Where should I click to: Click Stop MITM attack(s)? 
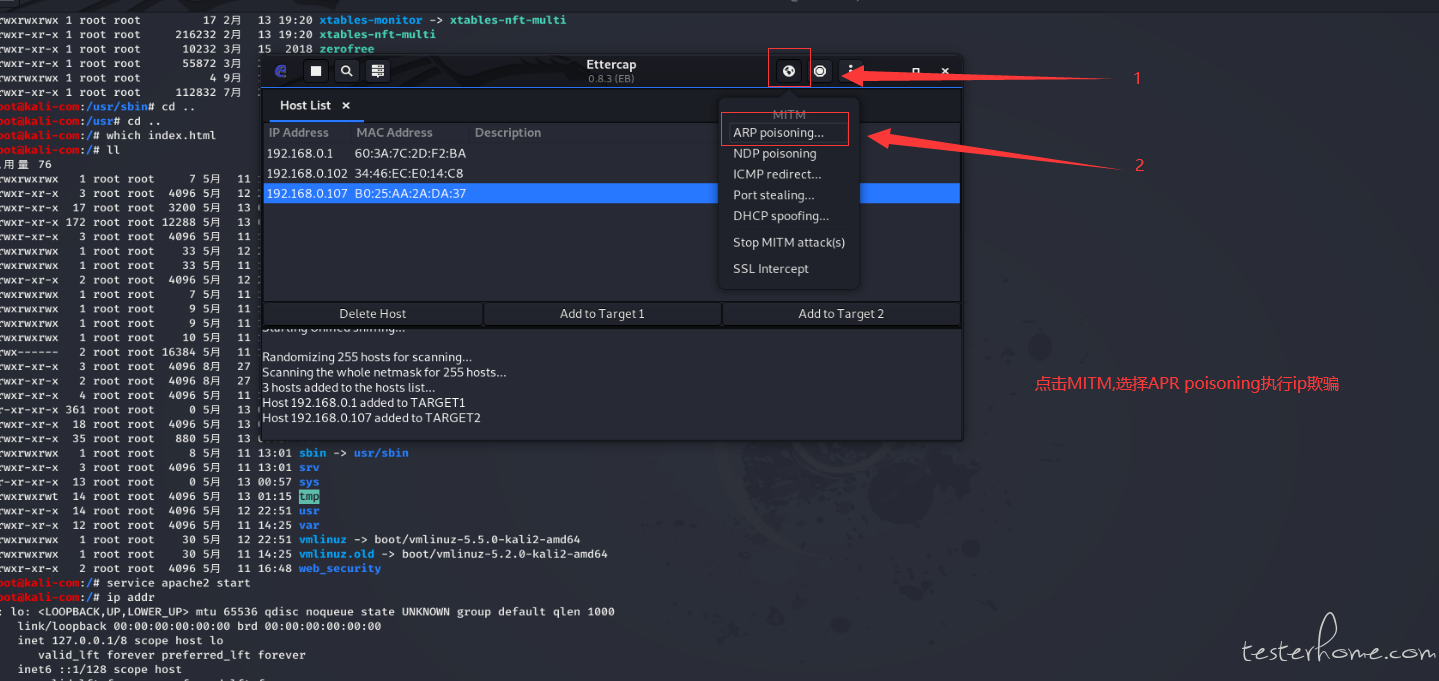pyautogui.click(x=789, y=243)
